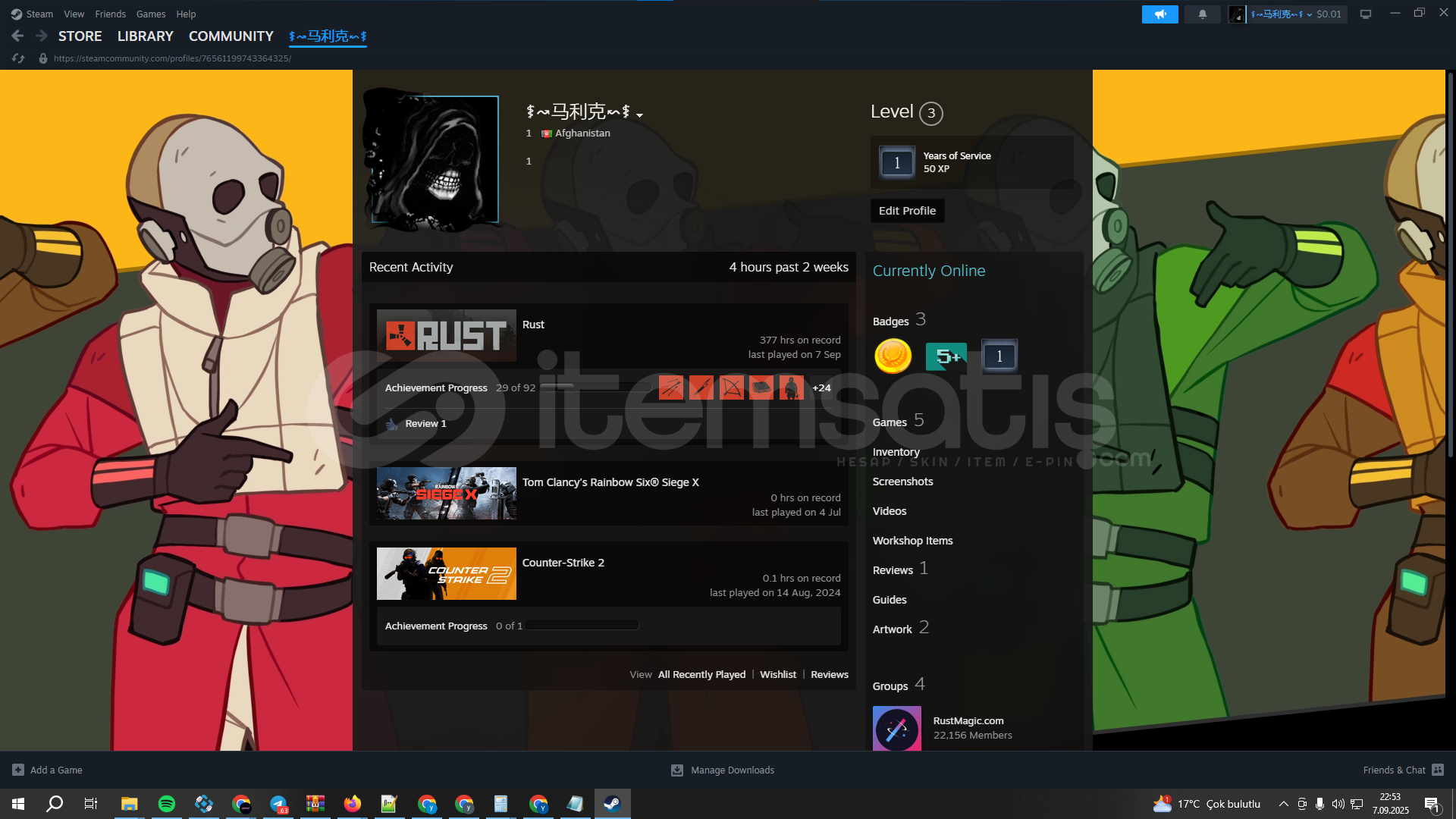The image size is (1456, 819).
Task: Click the Counter-Strike 2 achievement progress bar
Action: click(582, 626)
